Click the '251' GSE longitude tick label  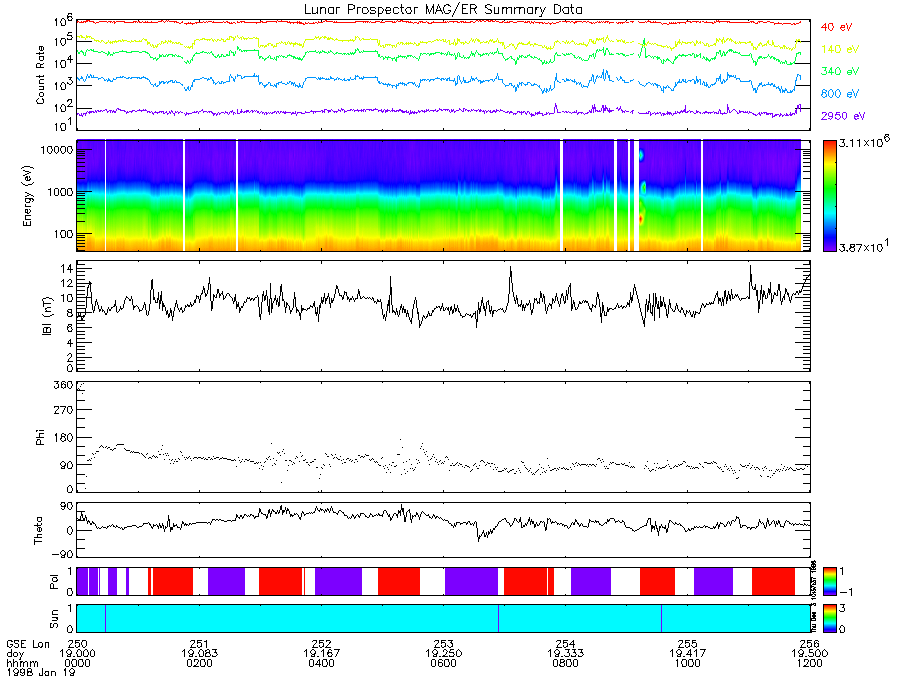199,644
